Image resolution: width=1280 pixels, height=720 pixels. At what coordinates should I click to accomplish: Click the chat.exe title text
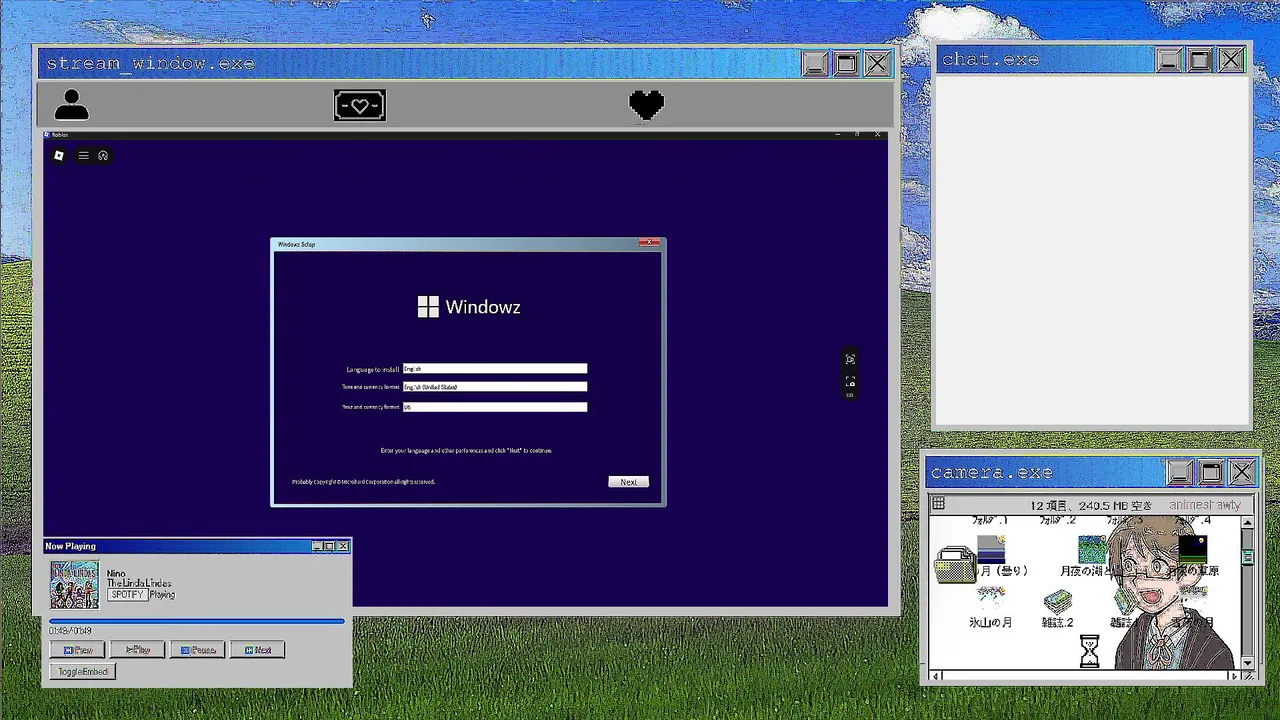point(990,60)
